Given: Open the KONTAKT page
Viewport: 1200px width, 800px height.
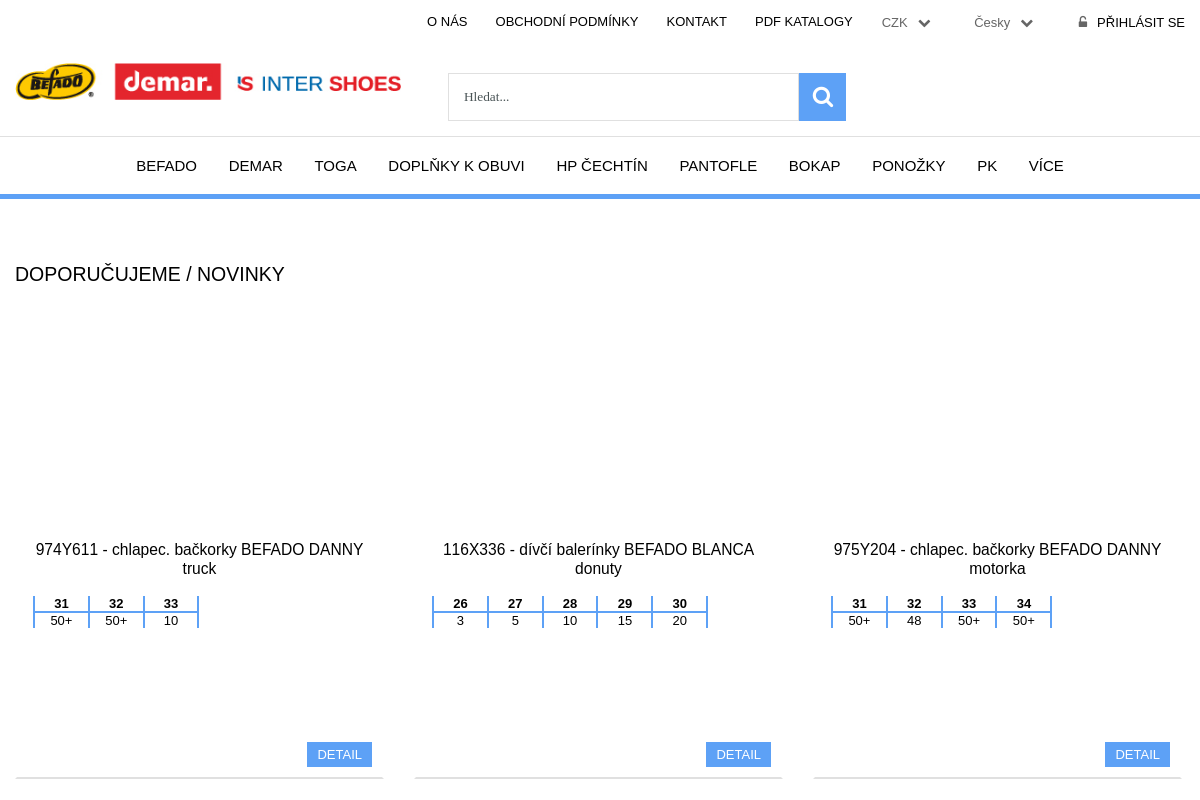Looking at the screenshot, I should pos(697,22).
